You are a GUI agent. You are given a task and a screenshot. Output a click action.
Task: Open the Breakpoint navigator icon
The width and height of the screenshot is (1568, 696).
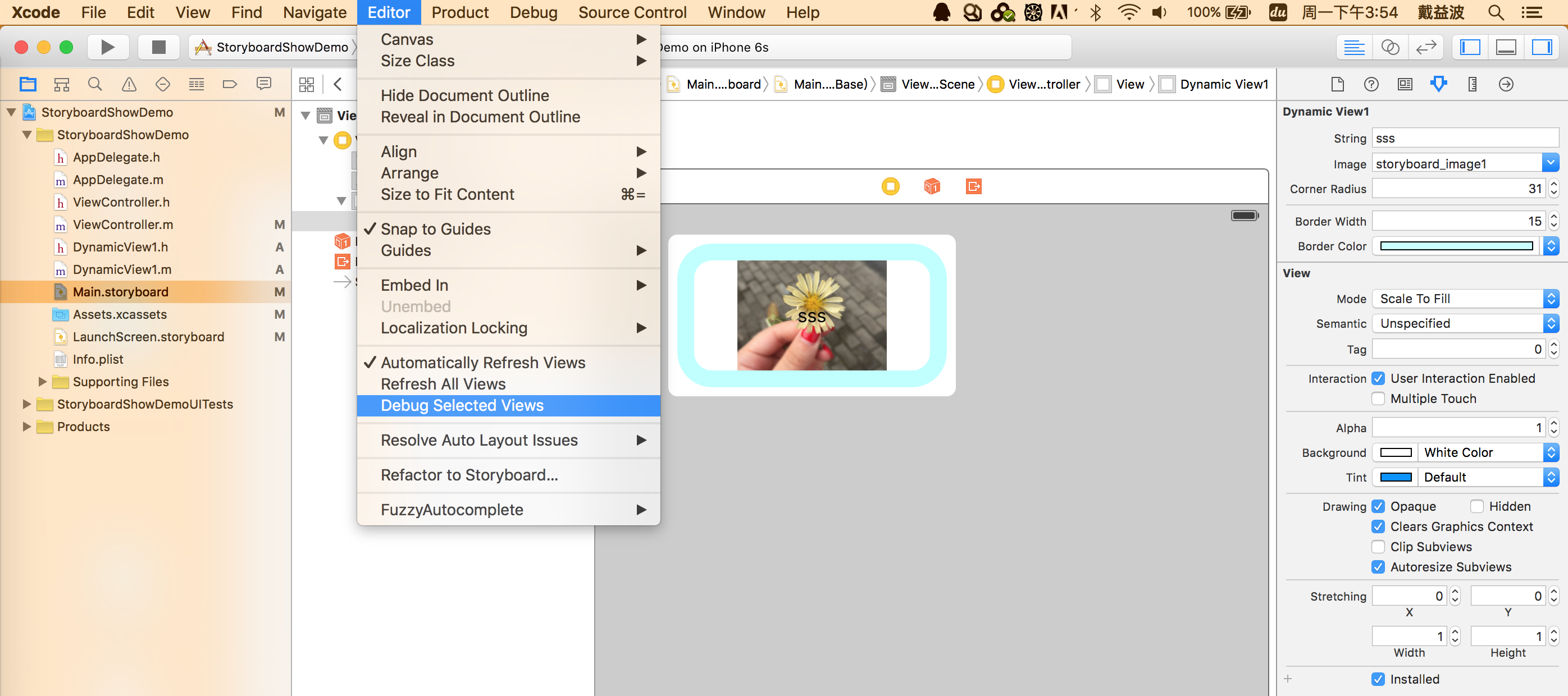(230, 84)
